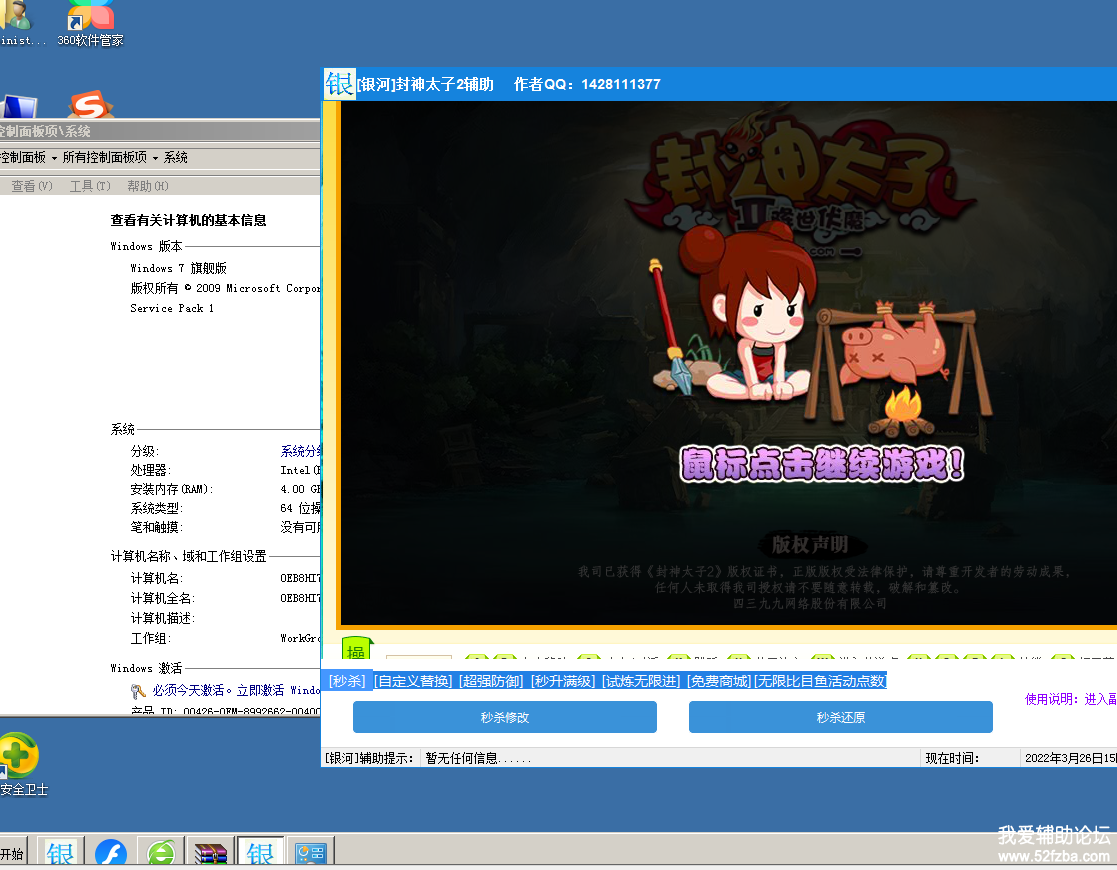Click 鼠标点击继续游戏! in the game

823,465
